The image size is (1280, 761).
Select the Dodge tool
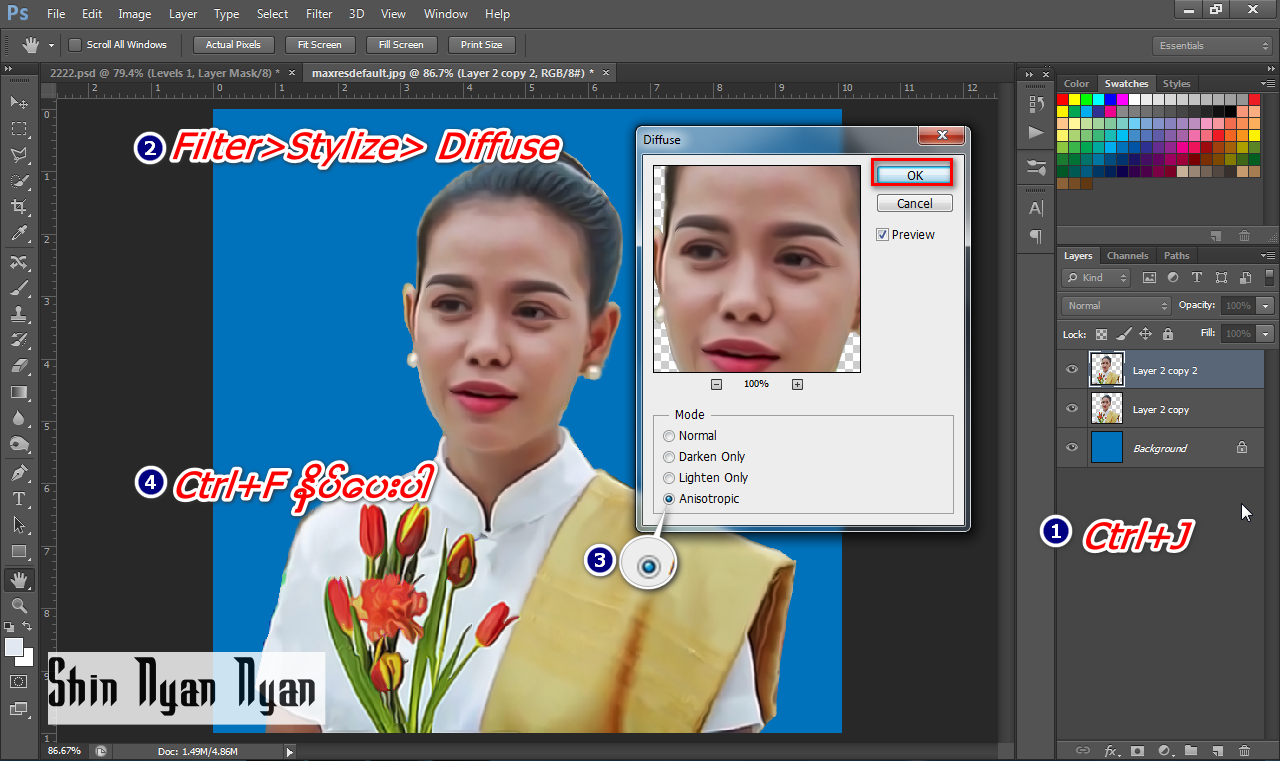[19, 444]
